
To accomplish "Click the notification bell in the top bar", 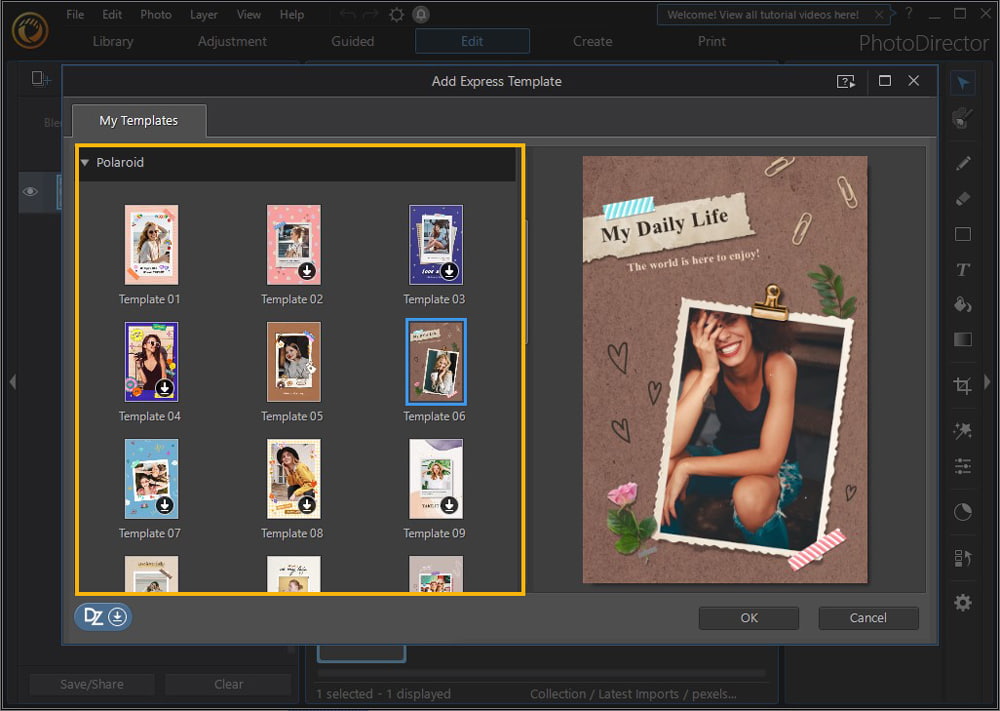I will pyautogui.click(x=420, y=14).
